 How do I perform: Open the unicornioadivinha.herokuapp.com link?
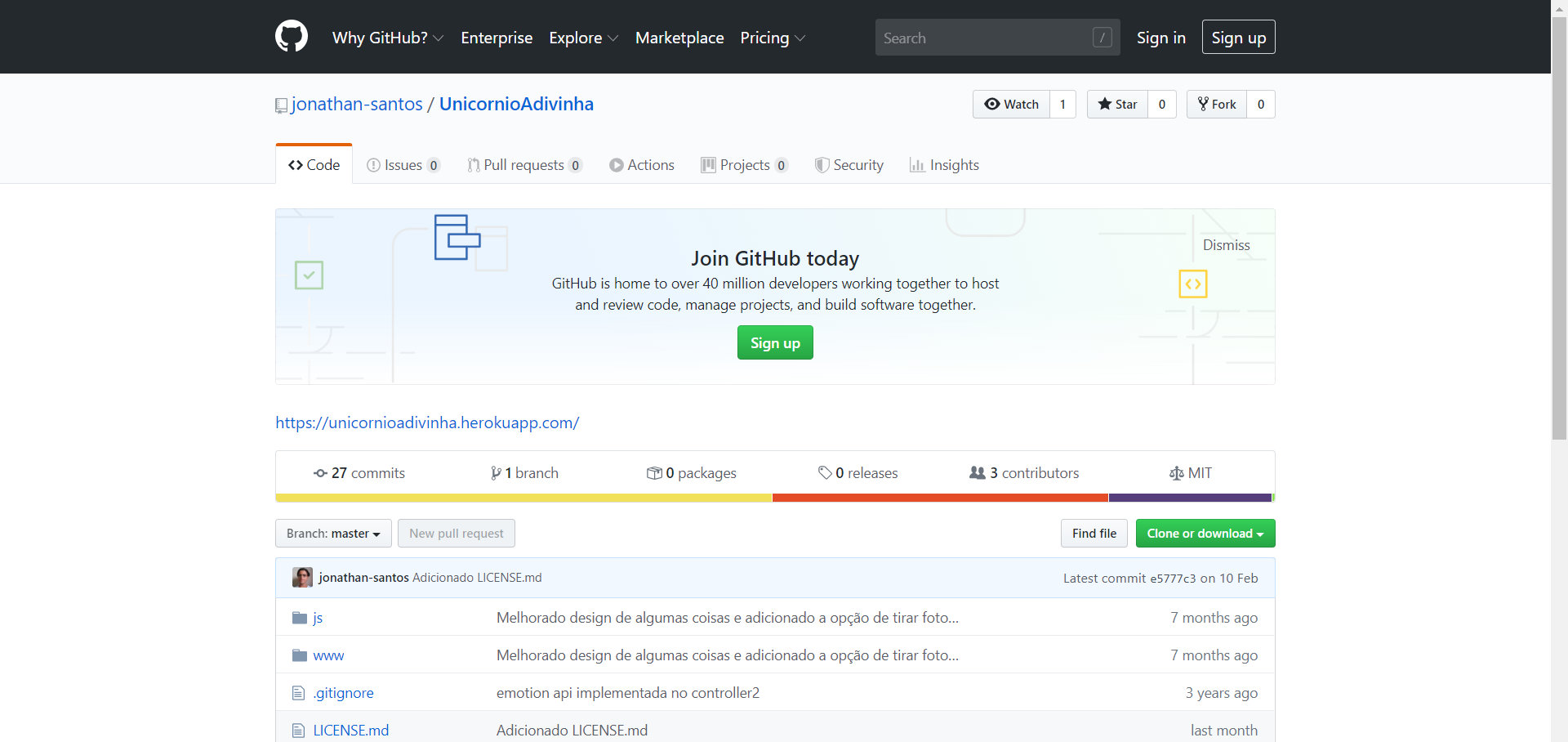427,422
